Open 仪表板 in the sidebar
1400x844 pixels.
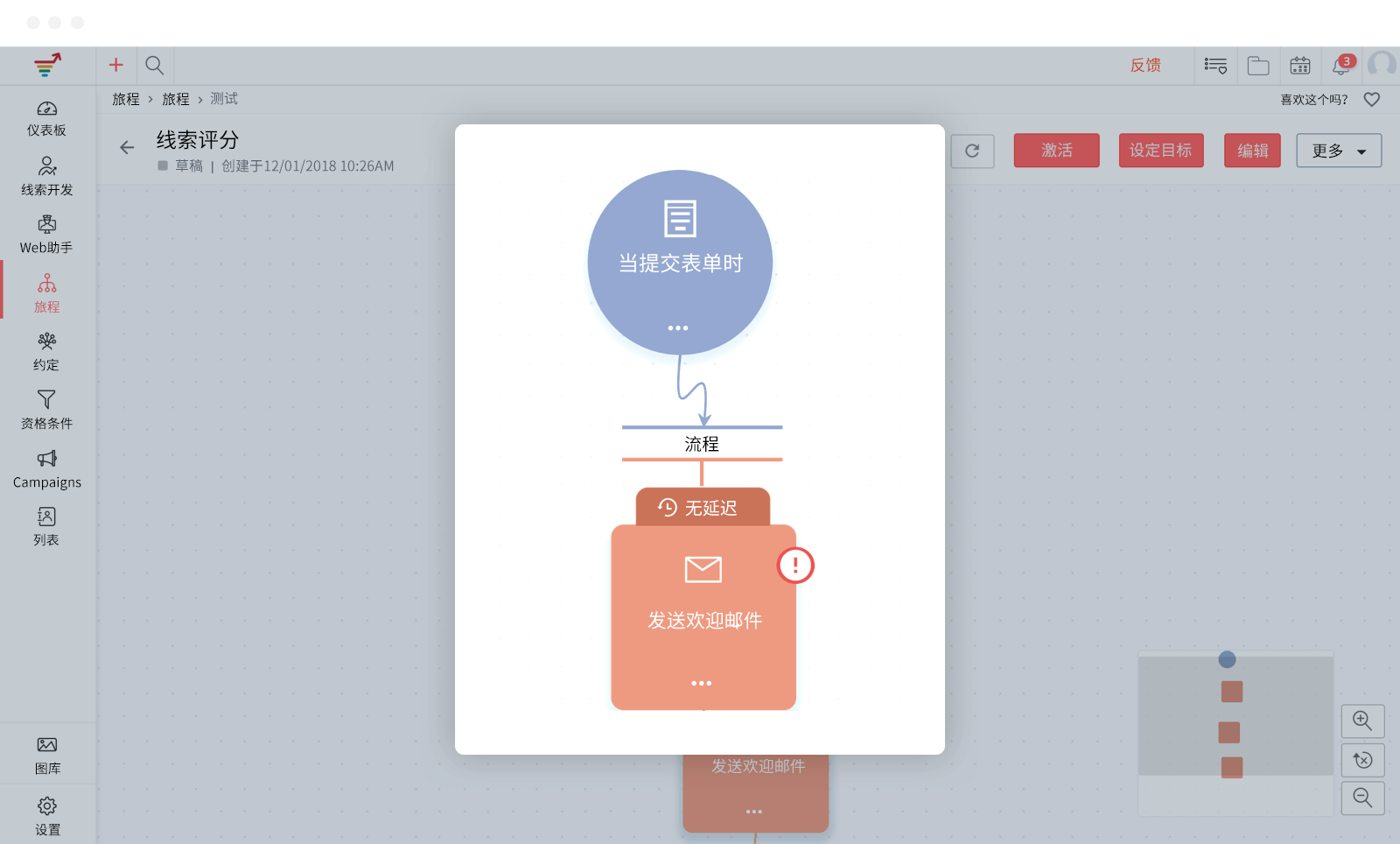[47, 118]
